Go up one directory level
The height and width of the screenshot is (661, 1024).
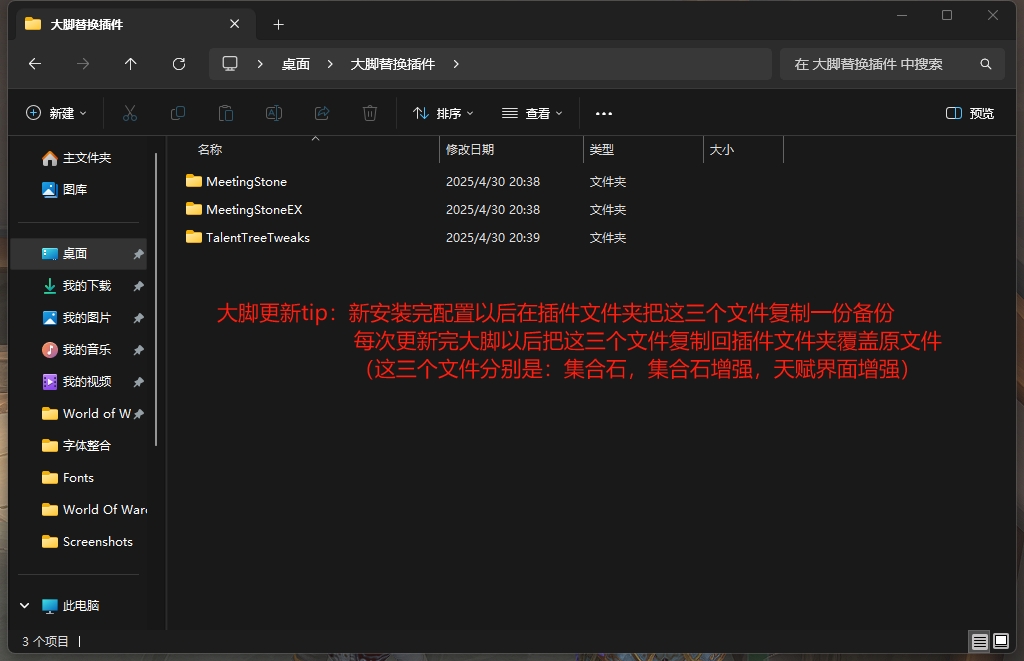pos(131,64)
